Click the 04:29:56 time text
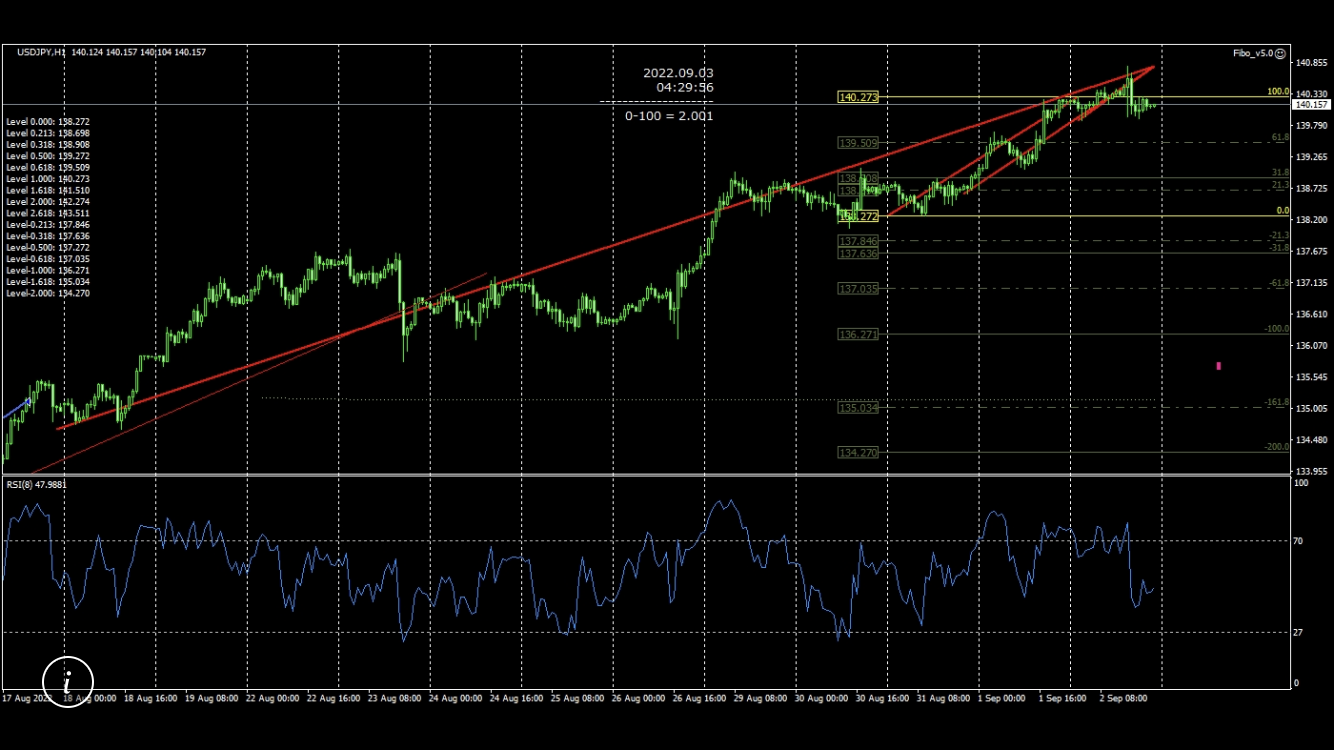 click(x=685, y=88)
